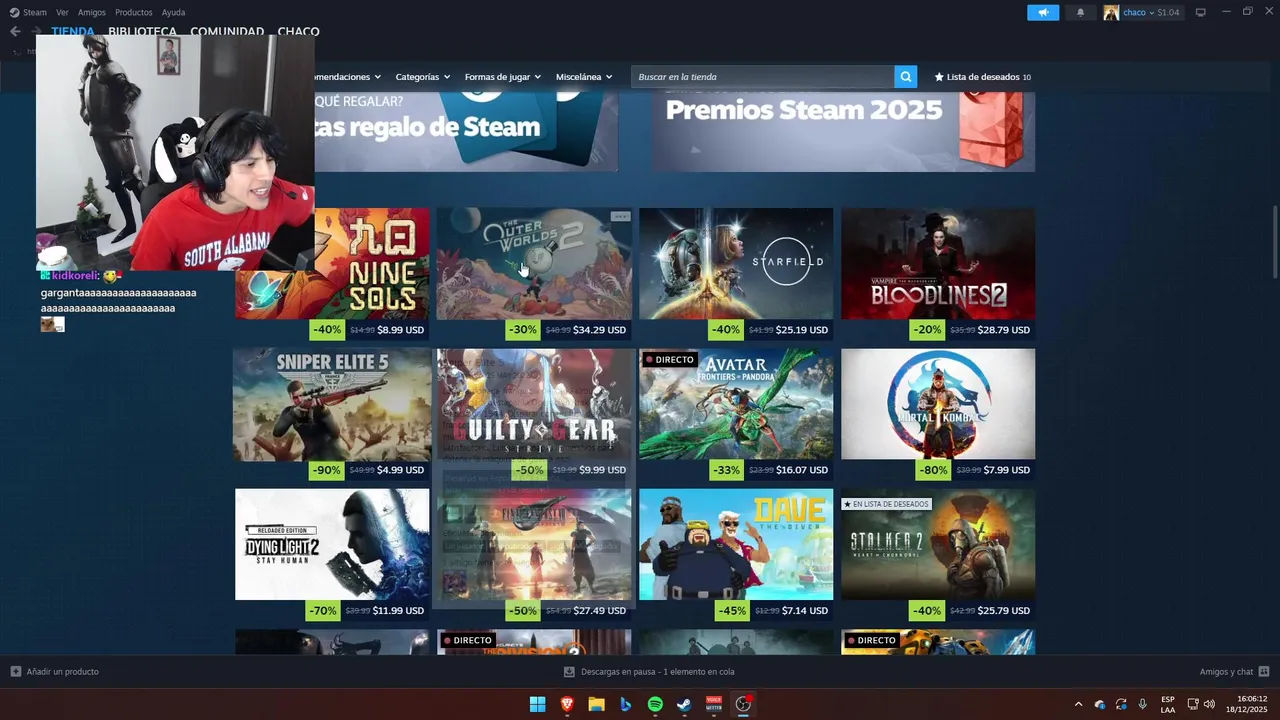Switch to Steam in the taskbar

(x=684, y=704)
